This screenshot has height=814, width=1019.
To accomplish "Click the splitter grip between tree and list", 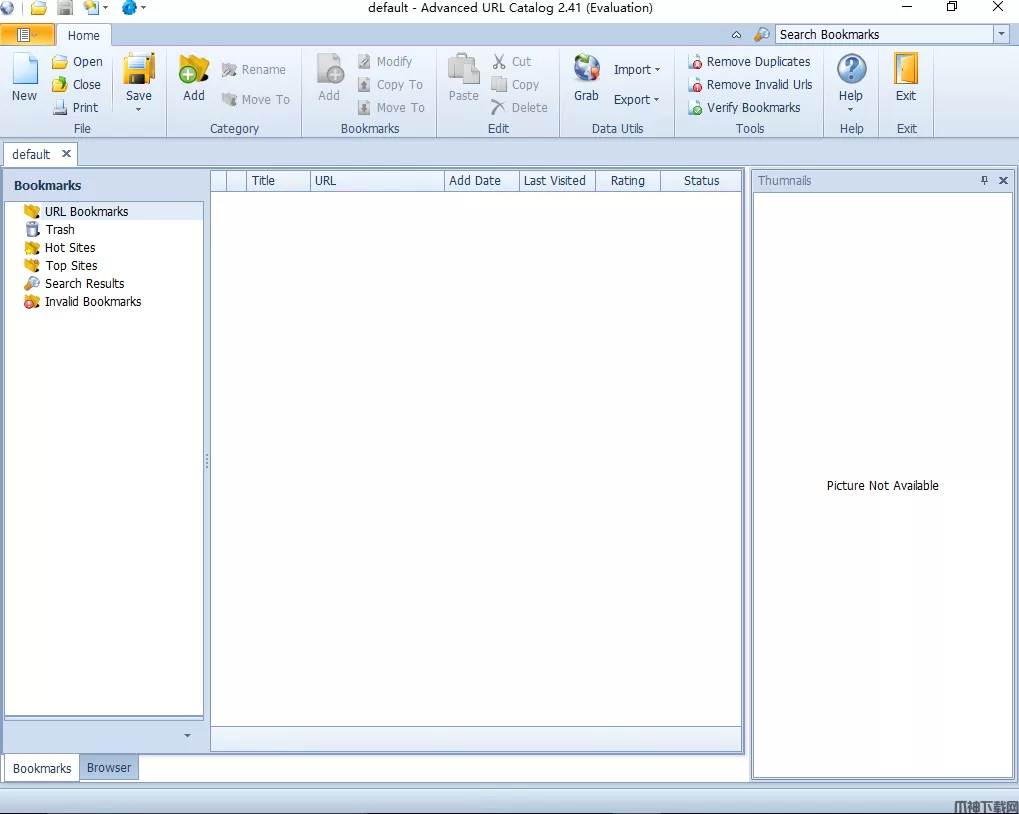I will [x=207, y=461].
